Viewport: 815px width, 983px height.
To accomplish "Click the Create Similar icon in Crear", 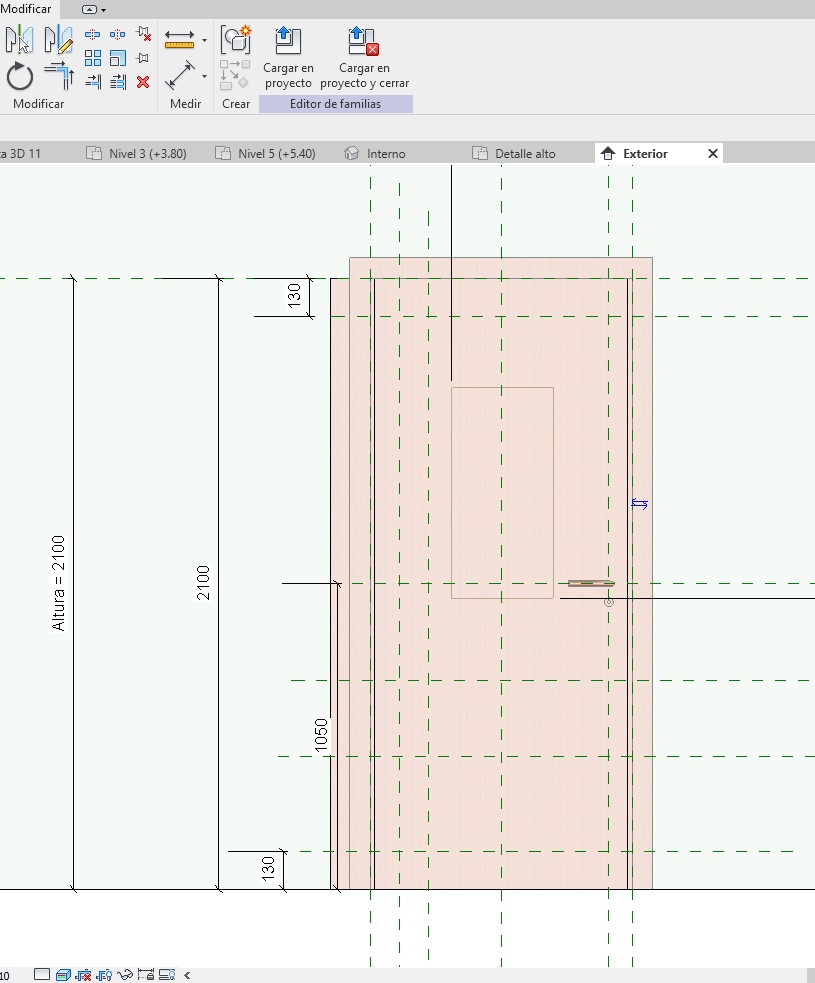I will tap(236, 40).
